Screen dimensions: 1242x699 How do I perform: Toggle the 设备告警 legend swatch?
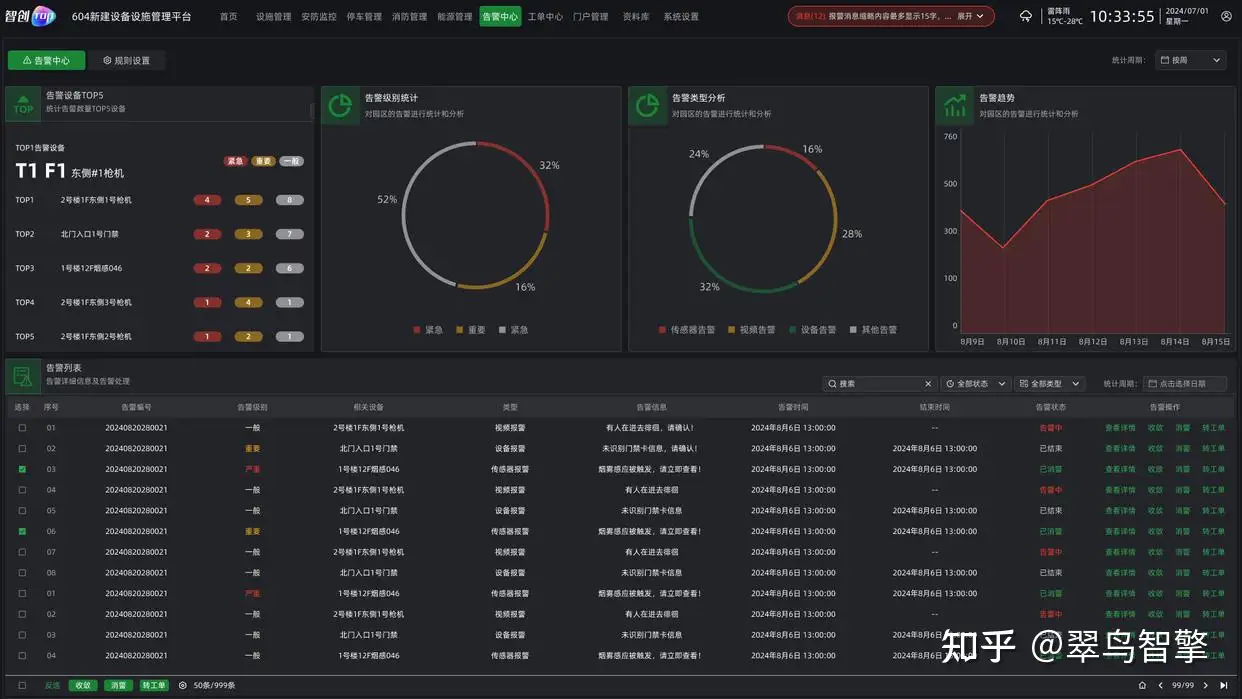(793, 329)
